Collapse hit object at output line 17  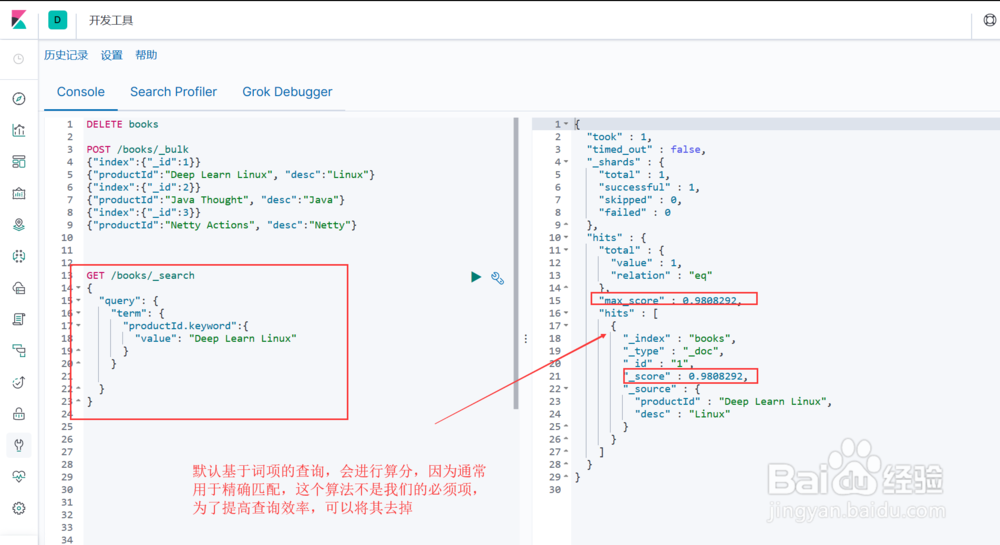[x=566, y=326]
